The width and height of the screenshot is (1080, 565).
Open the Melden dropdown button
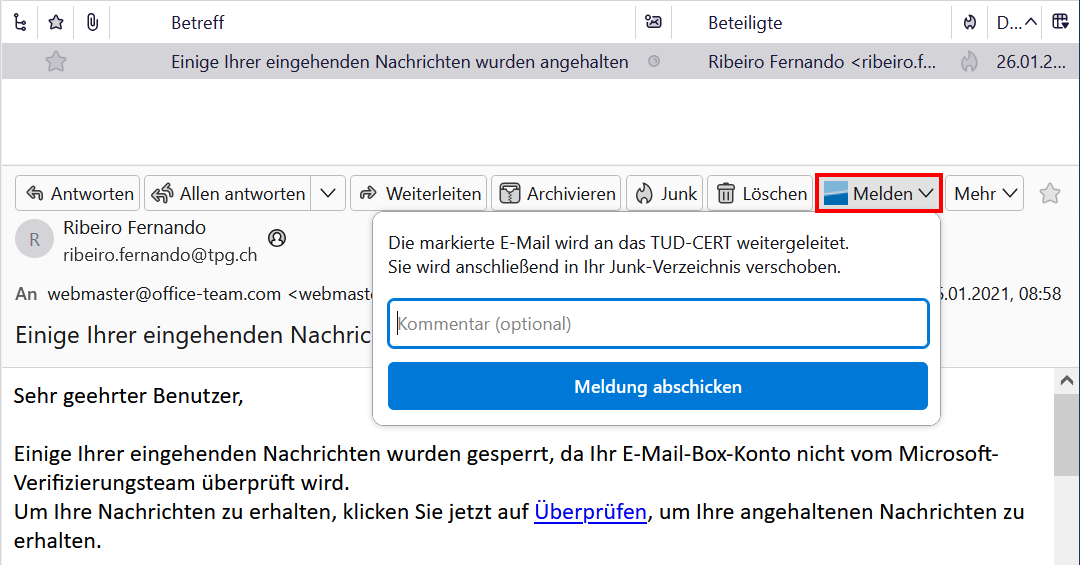(879, 194)
